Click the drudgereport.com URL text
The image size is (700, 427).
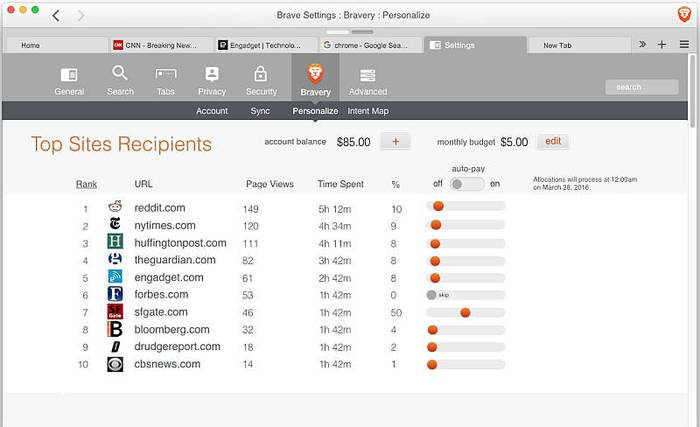(x=177, y=346)
